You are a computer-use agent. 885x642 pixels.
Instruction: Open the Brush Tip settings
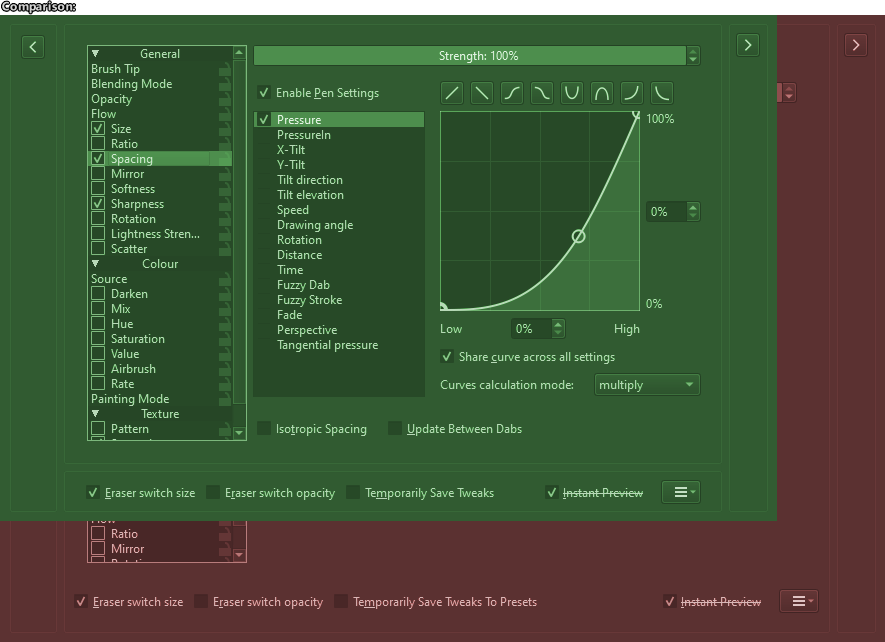coord(160,69)
